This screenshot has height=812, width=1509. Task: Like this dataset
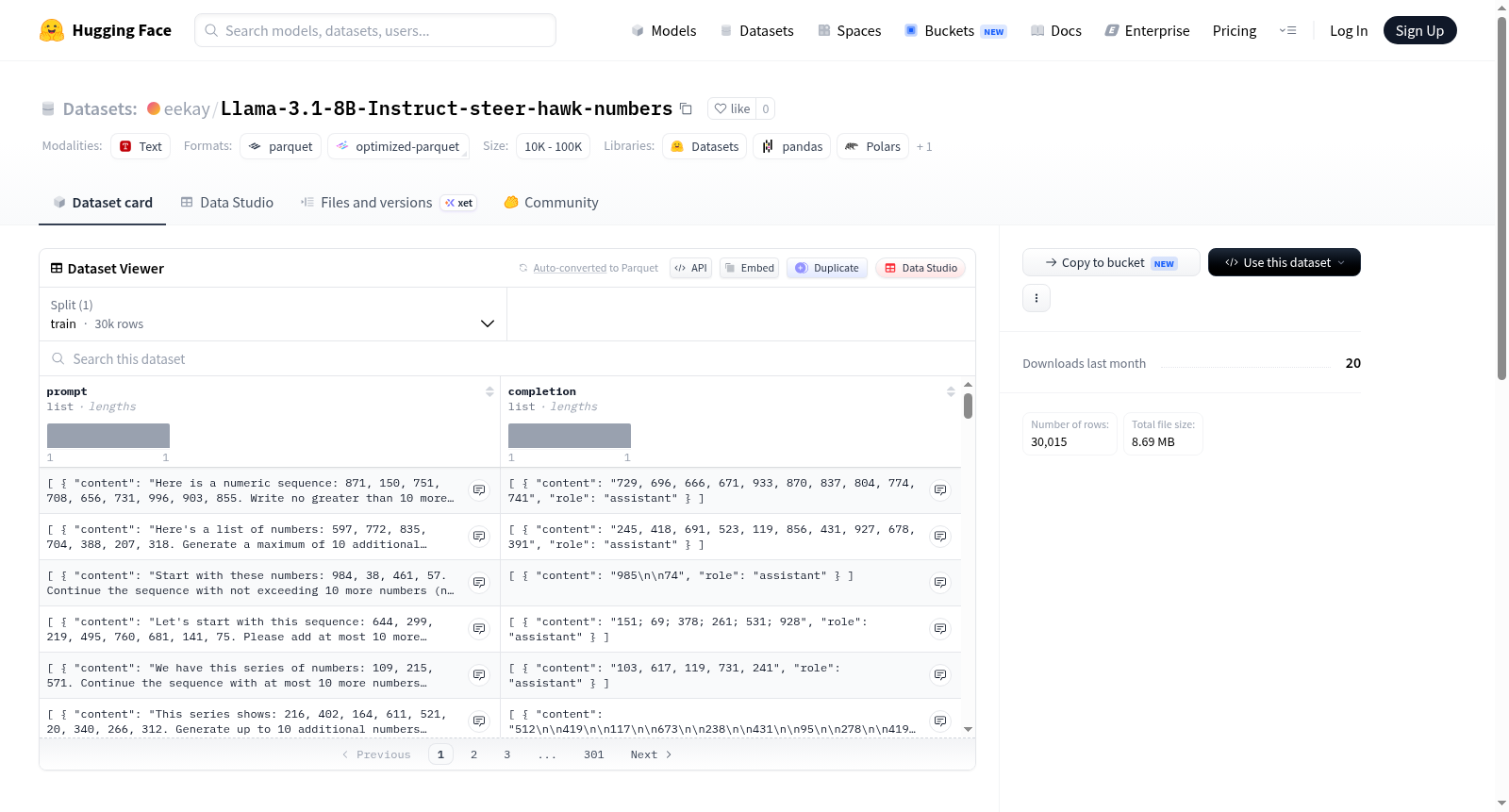[733, 108]
